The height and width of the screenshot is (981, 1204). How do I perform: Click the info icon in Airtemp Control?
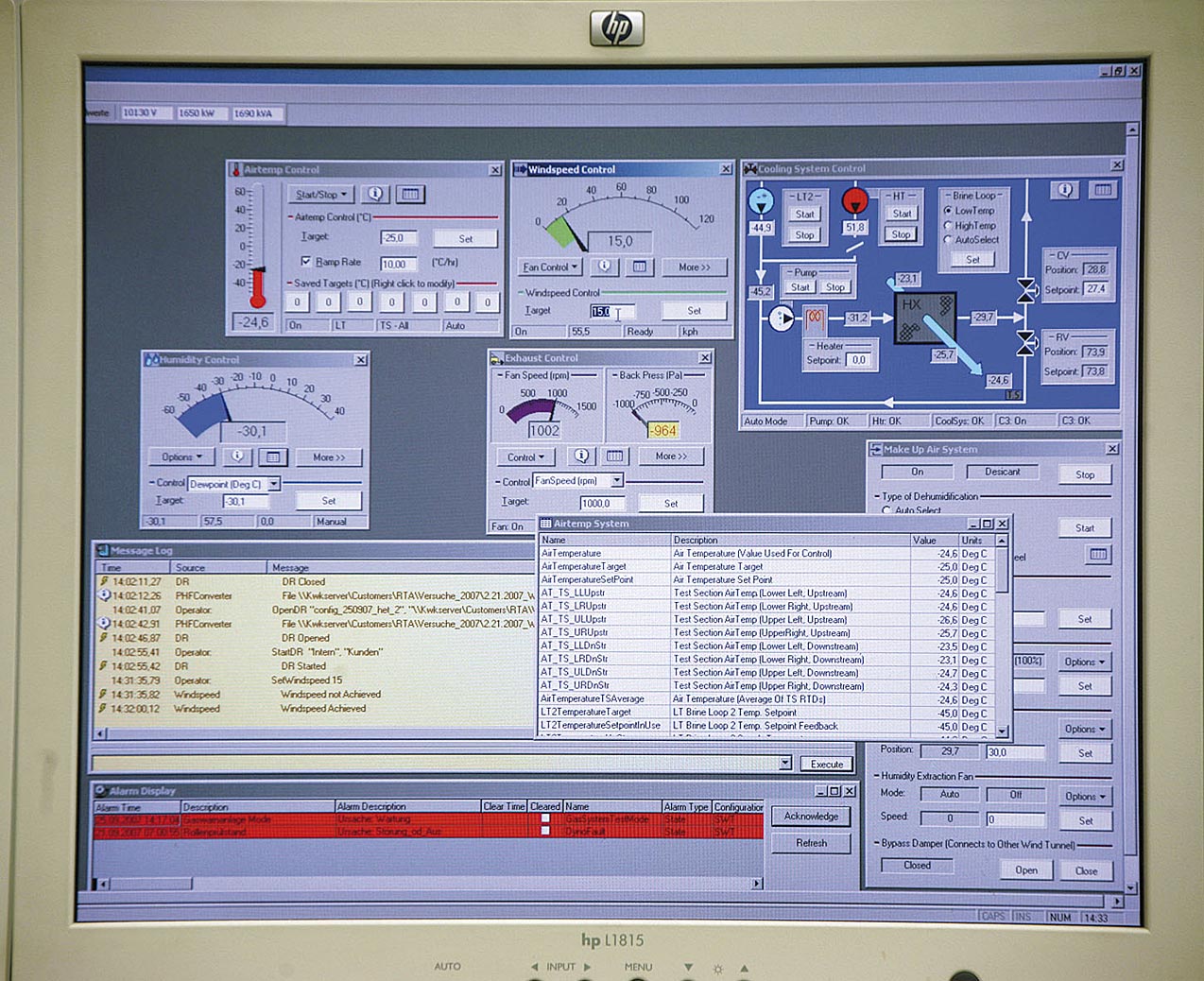pos(375,194)
